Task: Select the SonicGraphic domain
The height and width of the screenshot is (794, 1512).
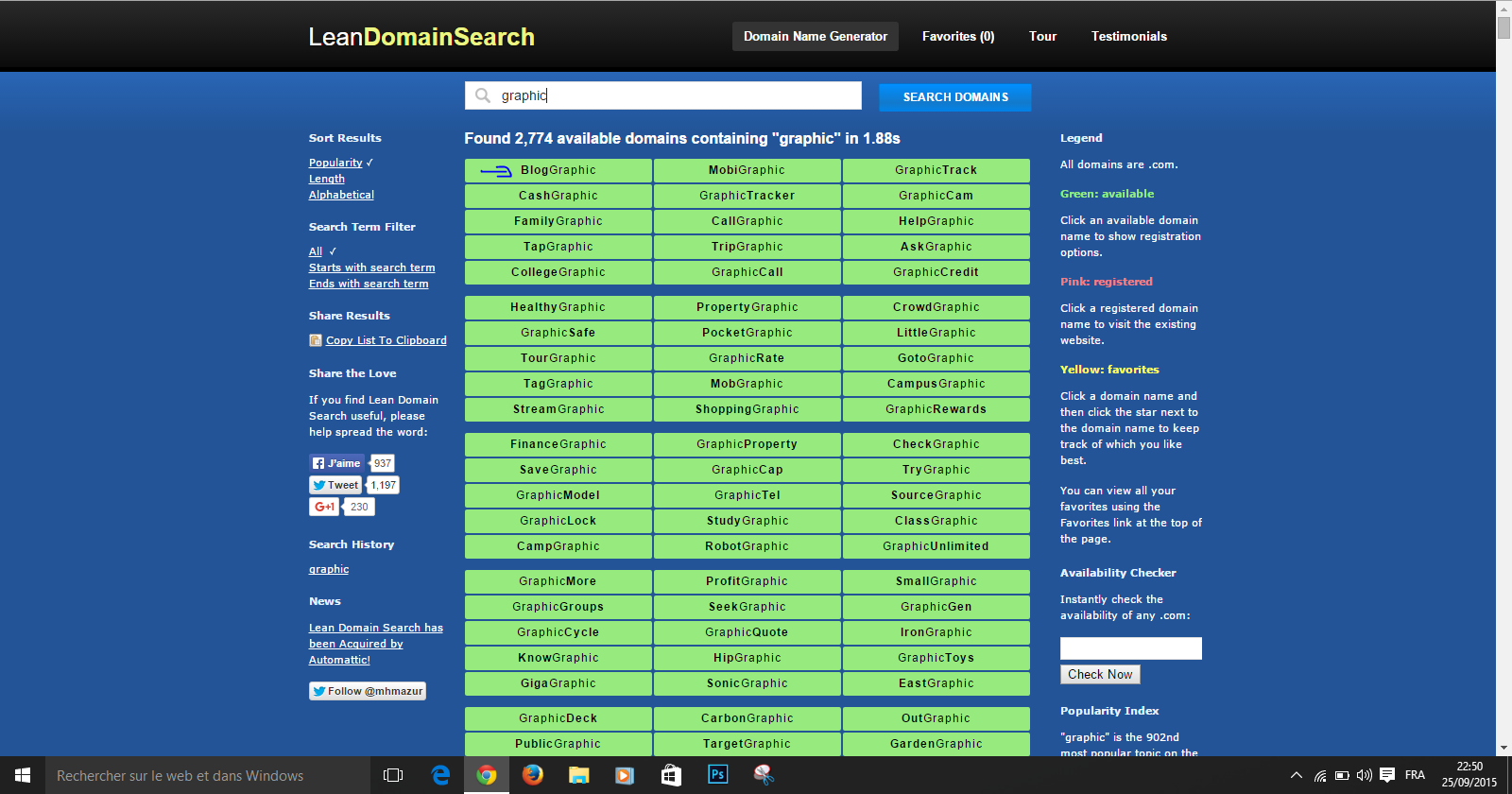Action: pos(747,683)
